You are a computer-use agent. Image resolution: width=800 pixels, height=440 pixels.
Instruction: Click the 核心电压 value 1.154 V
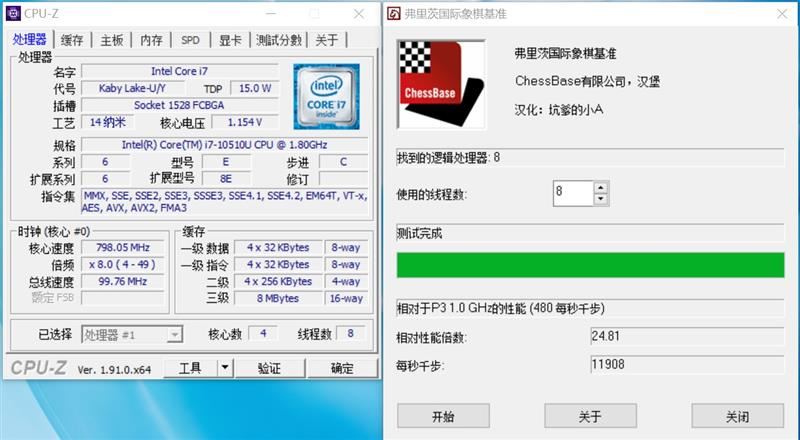coord(245,122)
